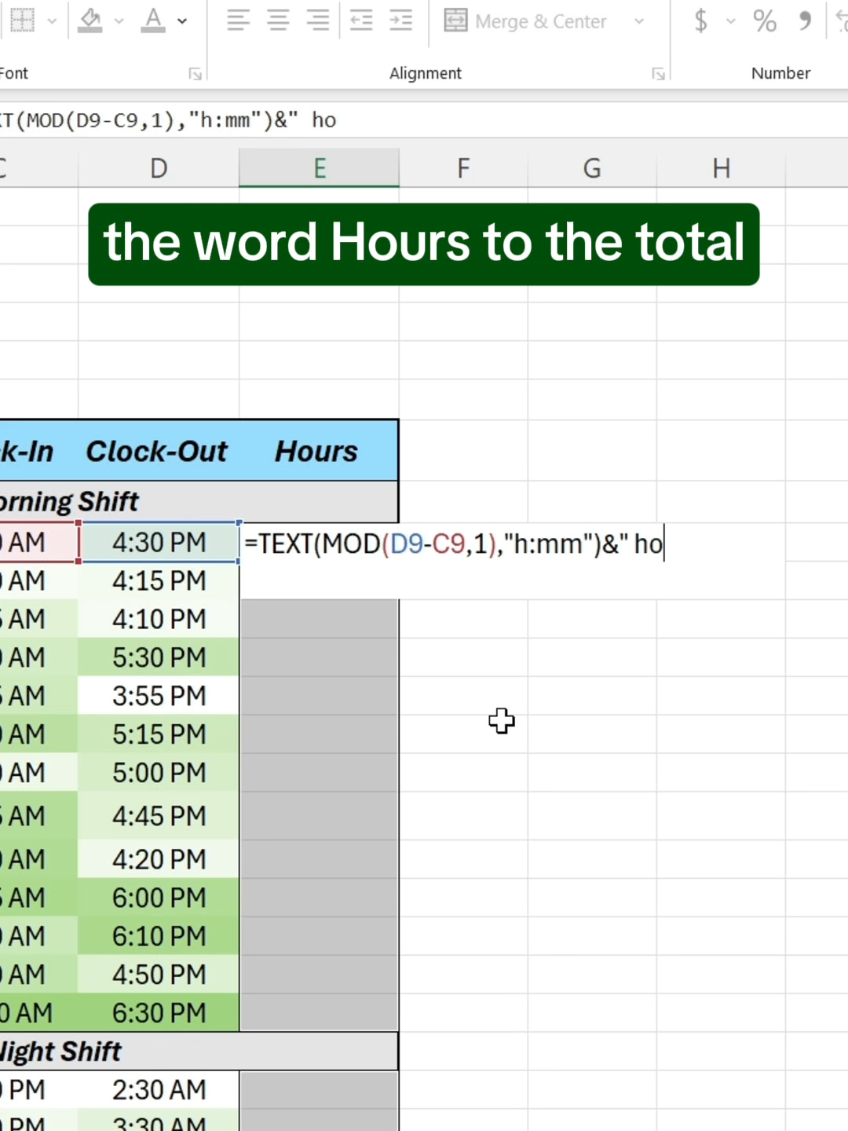Select Decrease Indent

tap(361, 20)
